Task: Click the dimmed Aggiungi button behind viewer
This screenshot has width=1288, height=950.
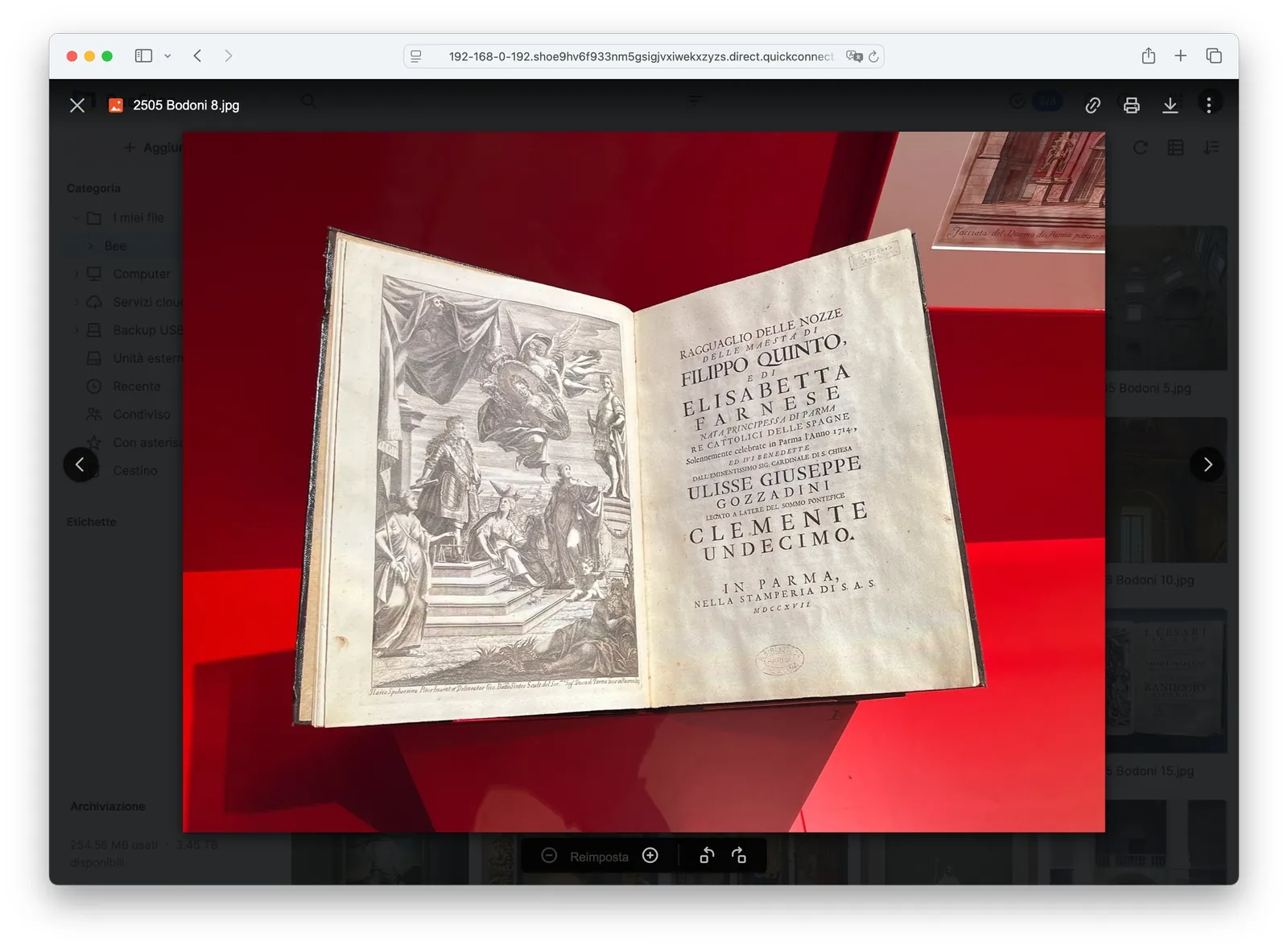Action: click(153, 148)
